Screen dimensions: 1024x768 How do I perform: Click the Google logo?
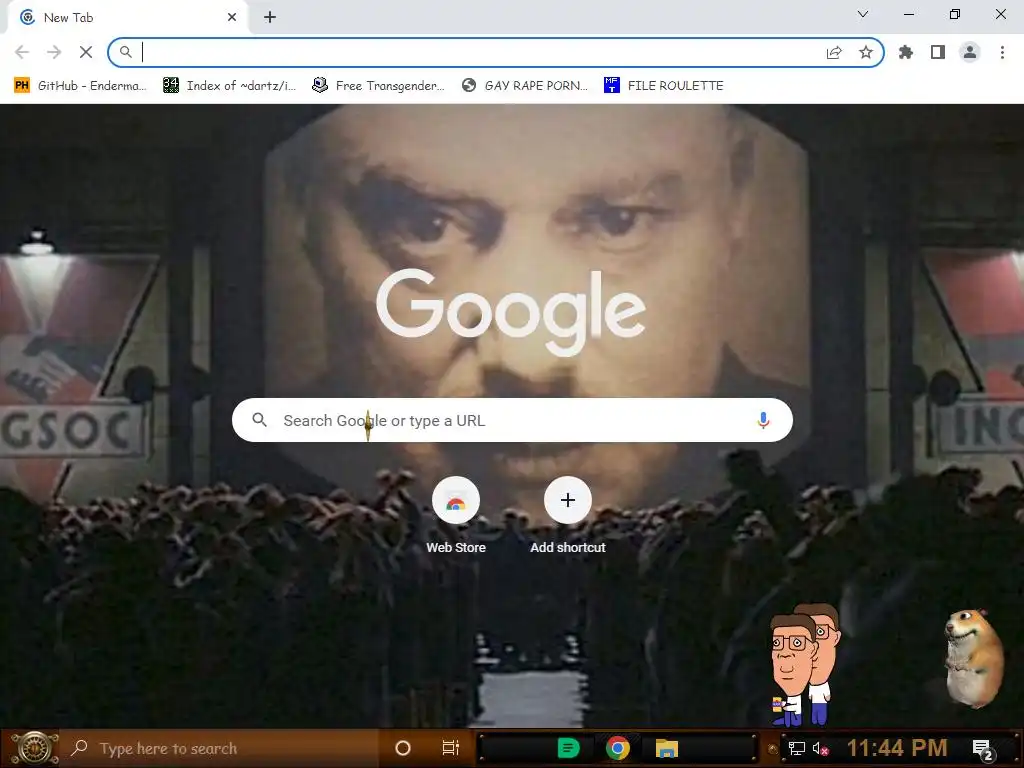click(x=511, y=311)
